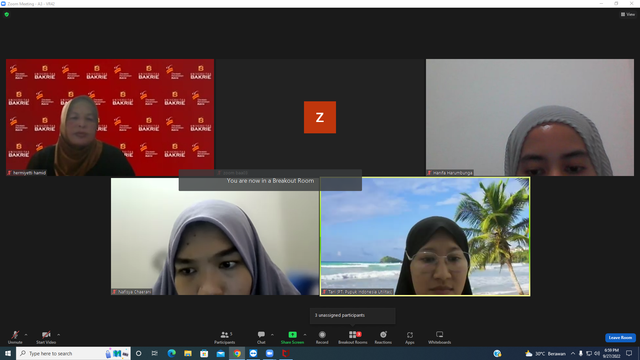Expand video options arrow beside Start Video
This screenshot has height=360, width=640.
coord(59,335)
